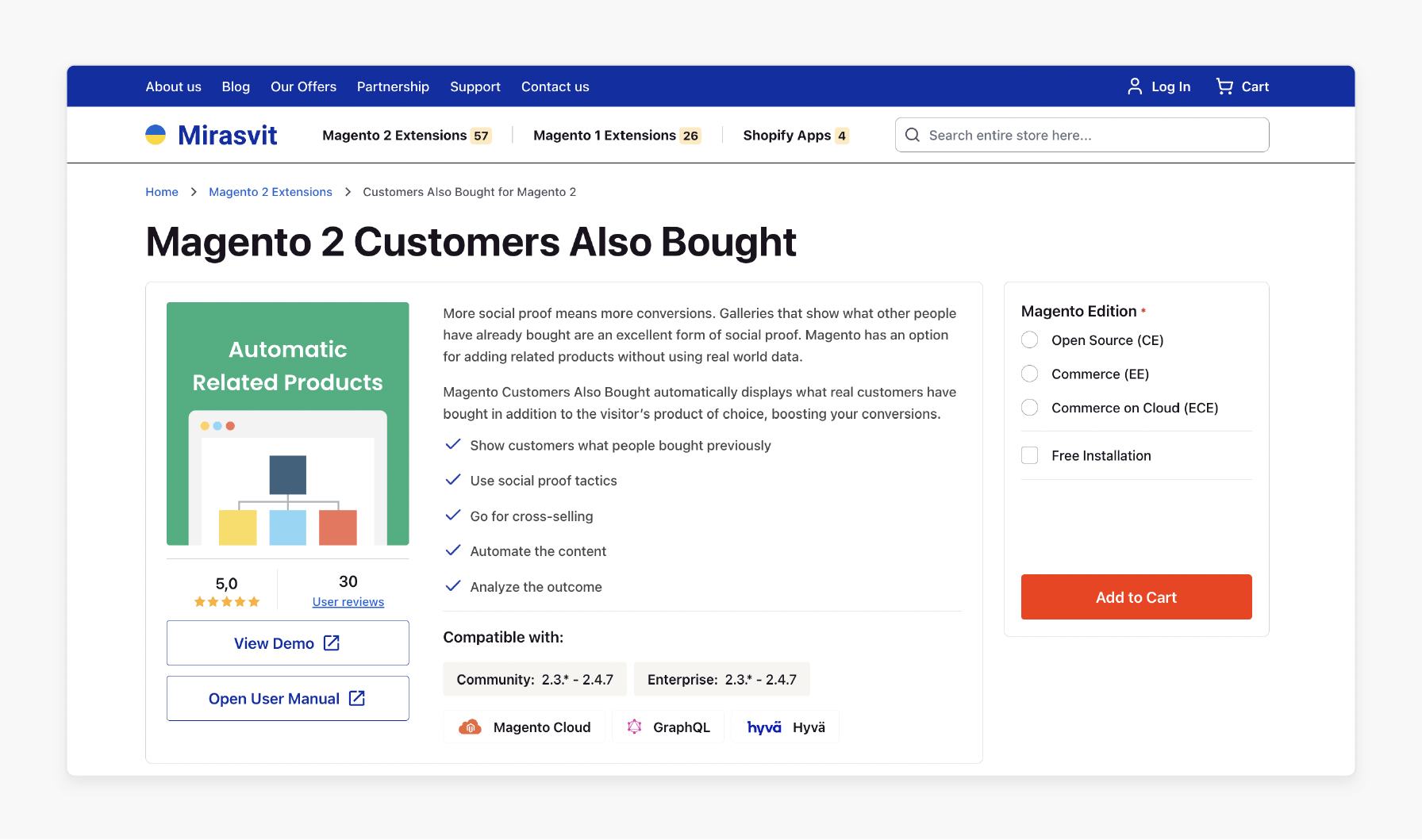Click the Log In link text
Viewport: 1422px width, 840px height.
[1171, 86]
